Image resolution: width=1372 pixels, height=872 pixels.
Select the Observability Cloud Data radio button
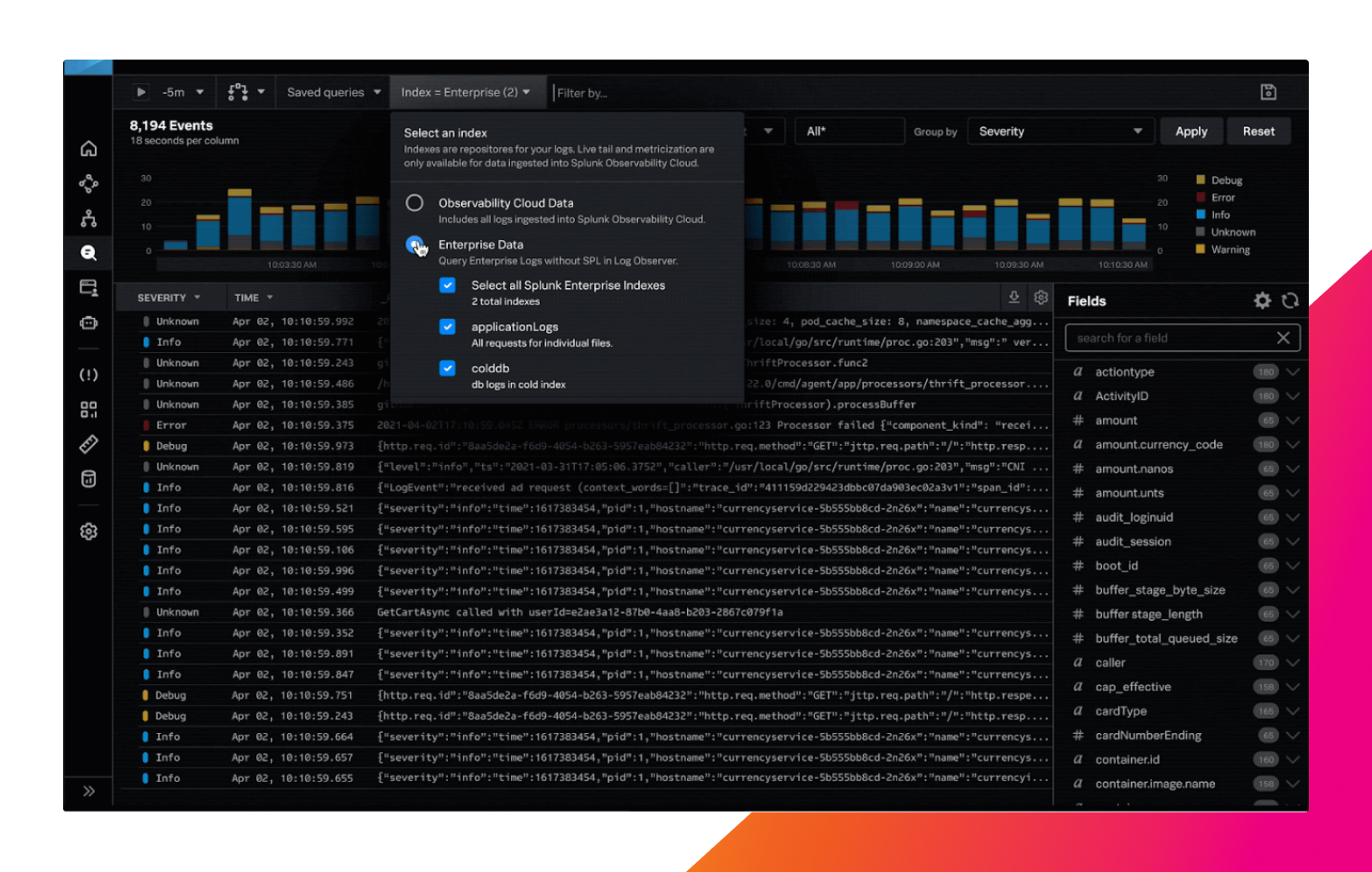(x=416, y=202)
